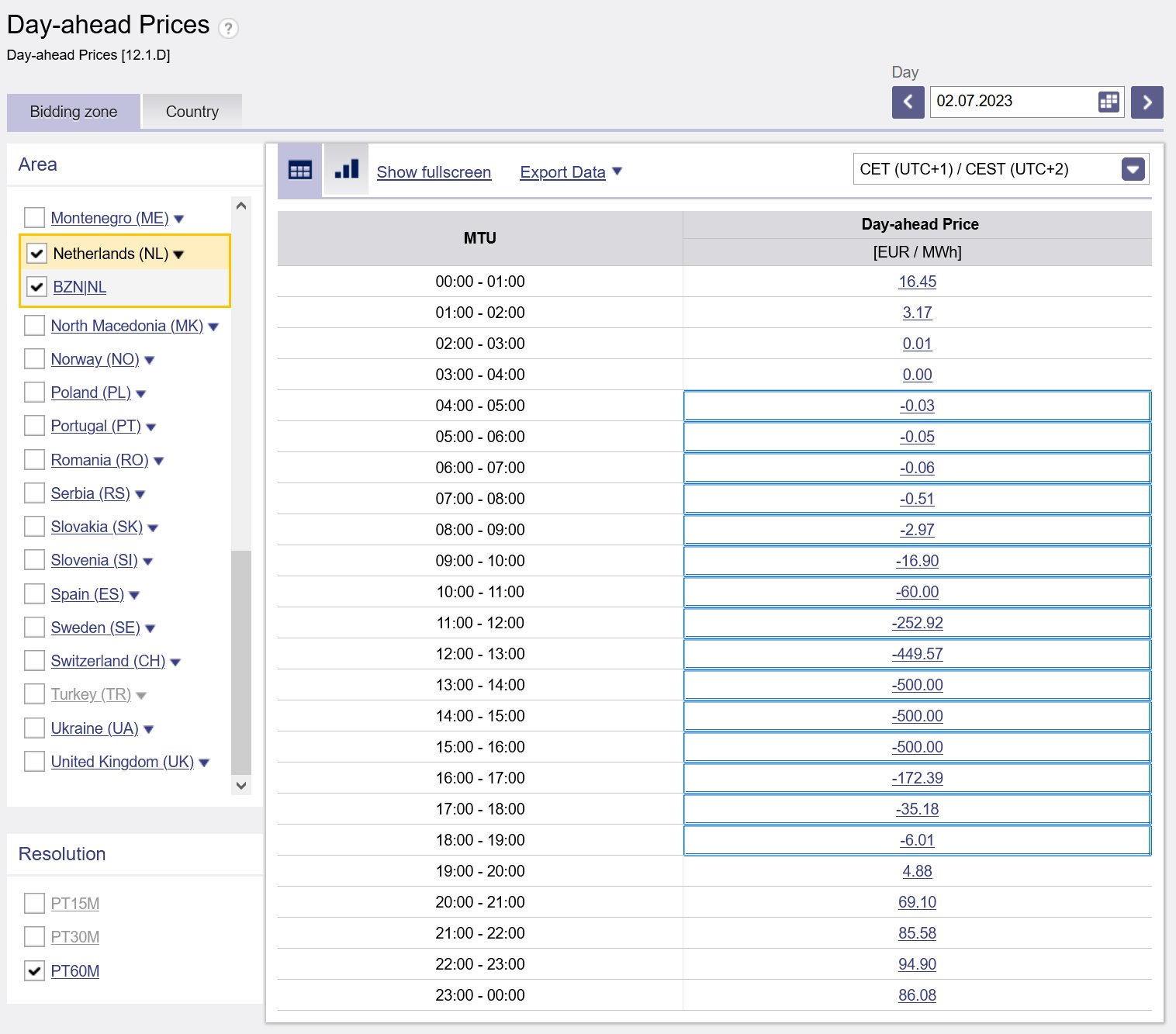The height and width of the screenshot is (1034, 1176).
Task: Open the Slovakia (SK) link
Action: [97, 527]
